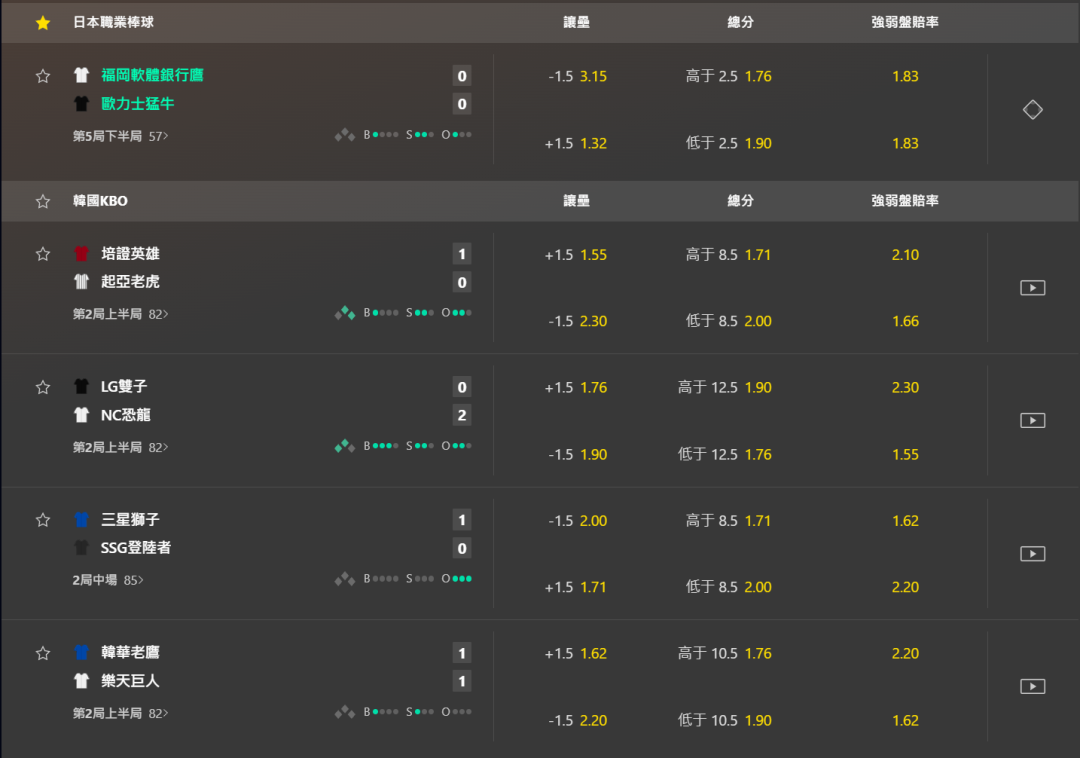The height and width of the screenshot is (758, 1080).
Task: Click 三星獅子 blue jersey icon
Action: 81,520
